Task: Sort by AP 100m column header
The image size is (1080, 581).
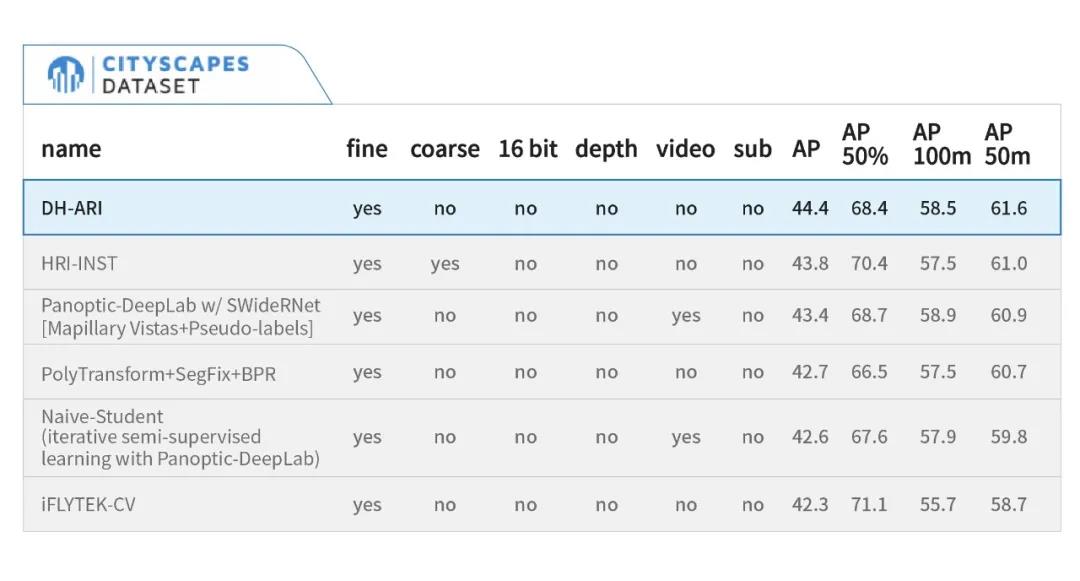Action: pyautogui.click(x=941, y=144)
